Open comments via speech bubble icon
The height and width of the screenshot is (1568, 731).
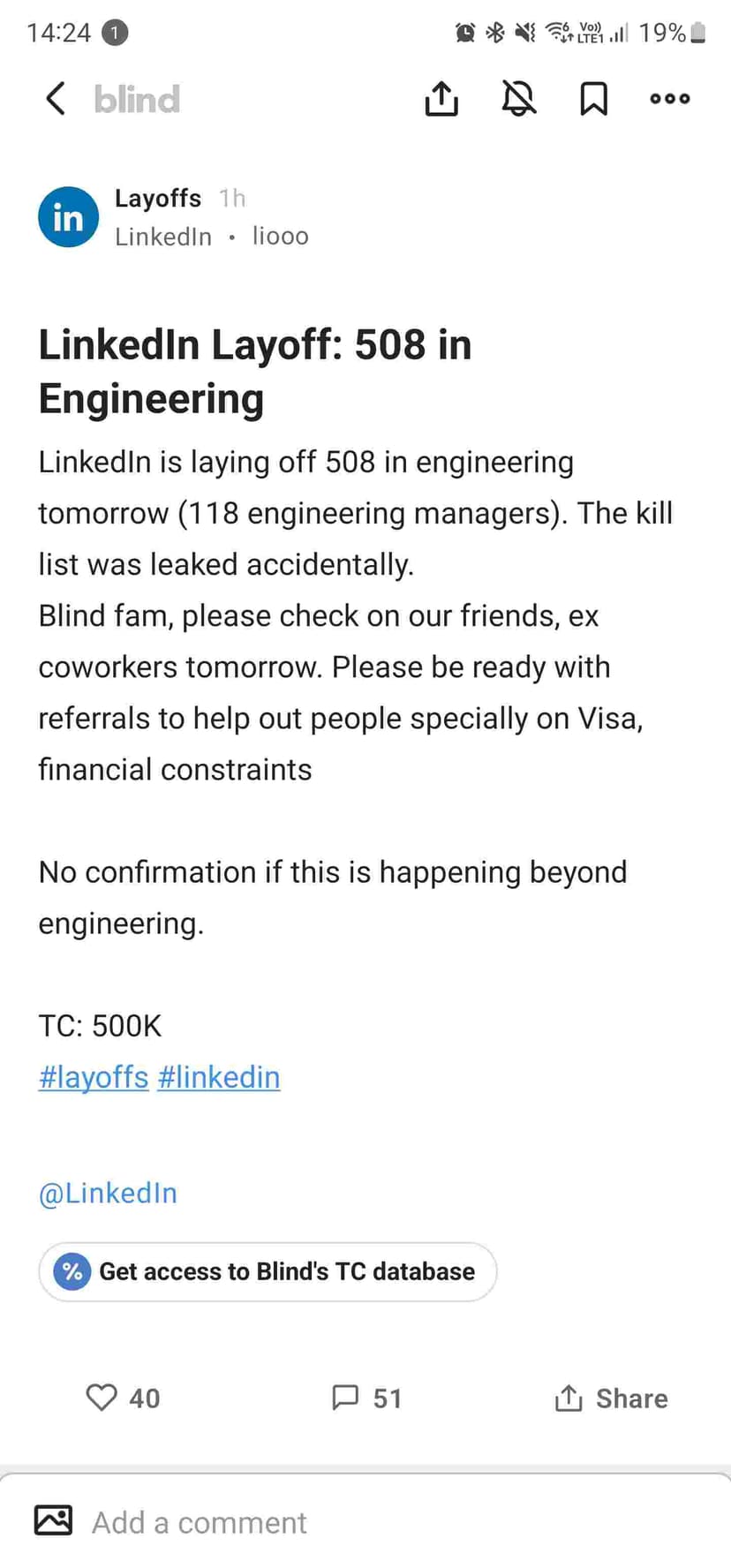[345, 1398]
